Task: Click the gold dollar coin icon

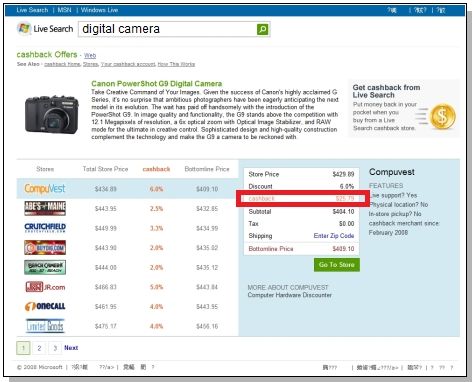Action: pyautogui.click(x=442, y=117)
